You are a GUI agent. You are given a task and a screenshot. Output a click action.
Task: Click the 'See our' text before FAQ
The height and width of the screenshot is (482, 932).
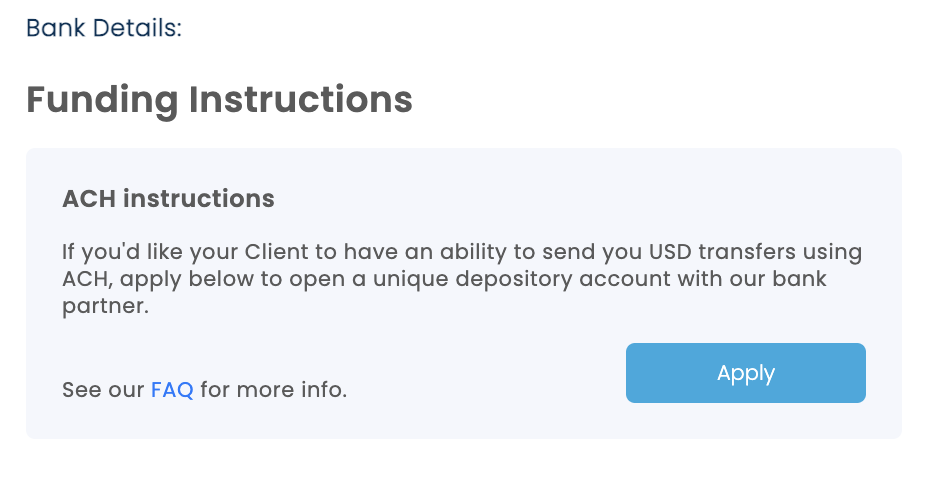pyautogui.click(x=103, y=389)
